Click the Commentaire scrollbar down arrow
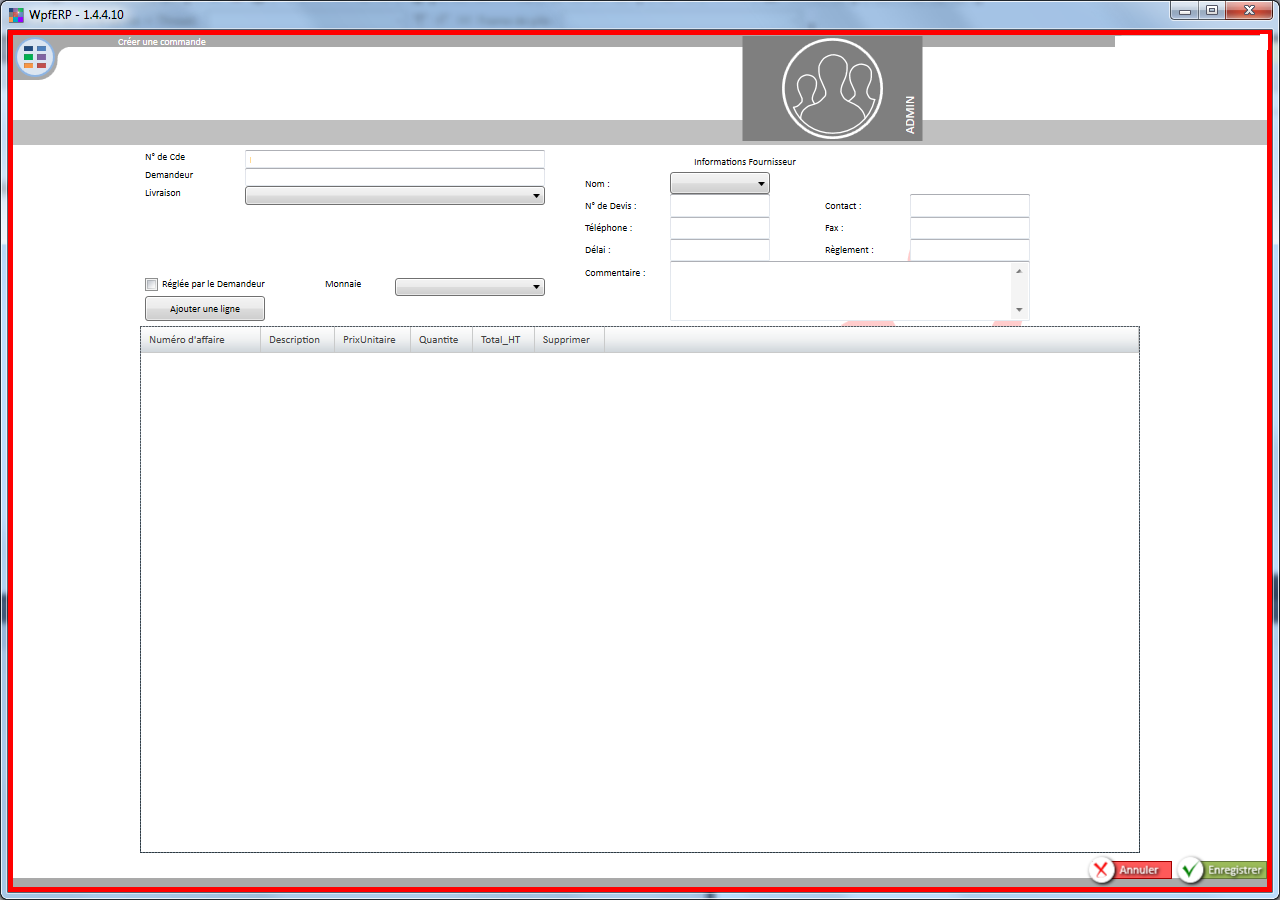The width and height of the screenshot is (1280, 900). 1020,310
